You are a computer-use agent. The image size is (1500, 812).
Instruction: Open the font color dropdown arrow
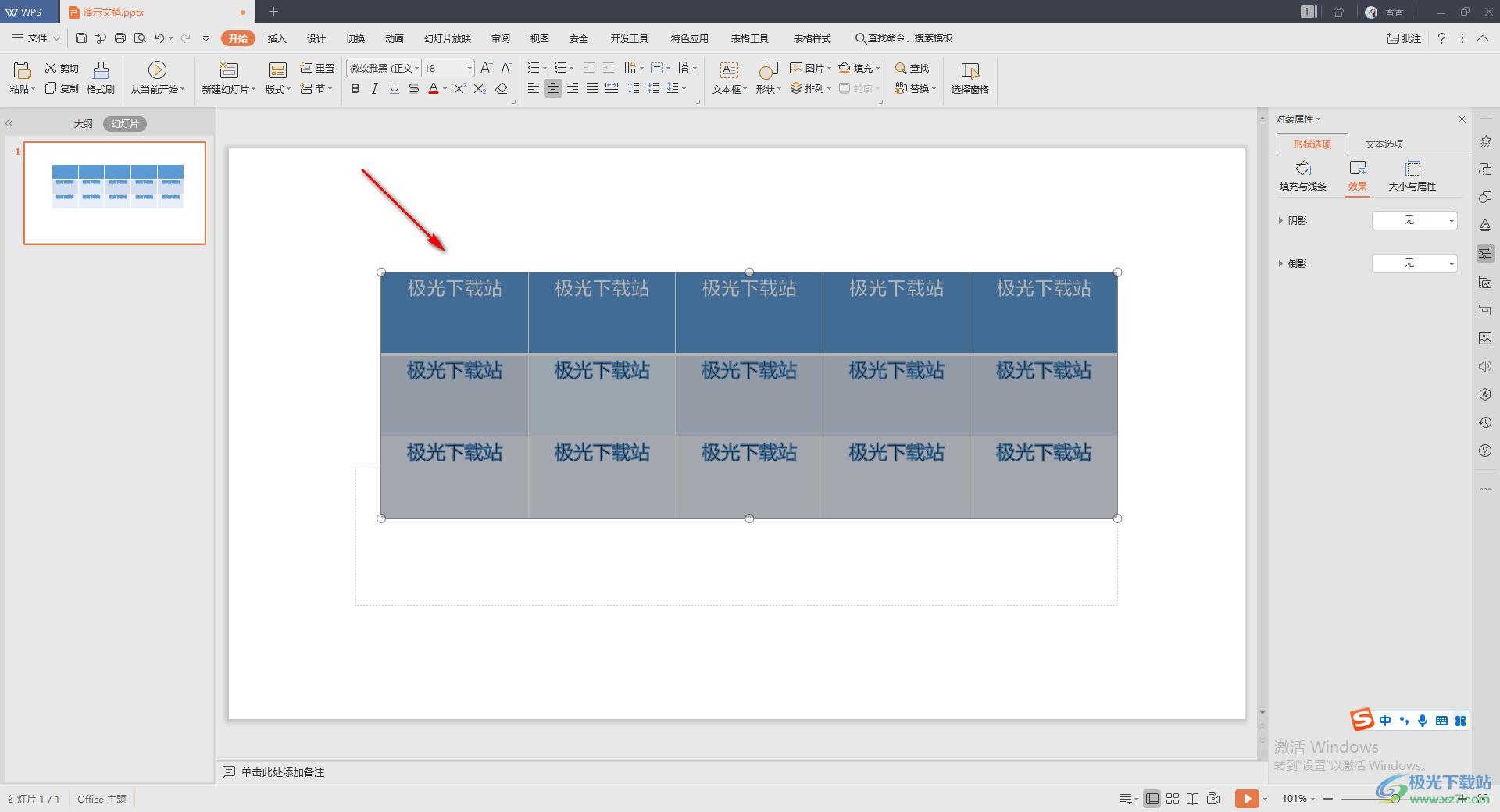point(445,89)
